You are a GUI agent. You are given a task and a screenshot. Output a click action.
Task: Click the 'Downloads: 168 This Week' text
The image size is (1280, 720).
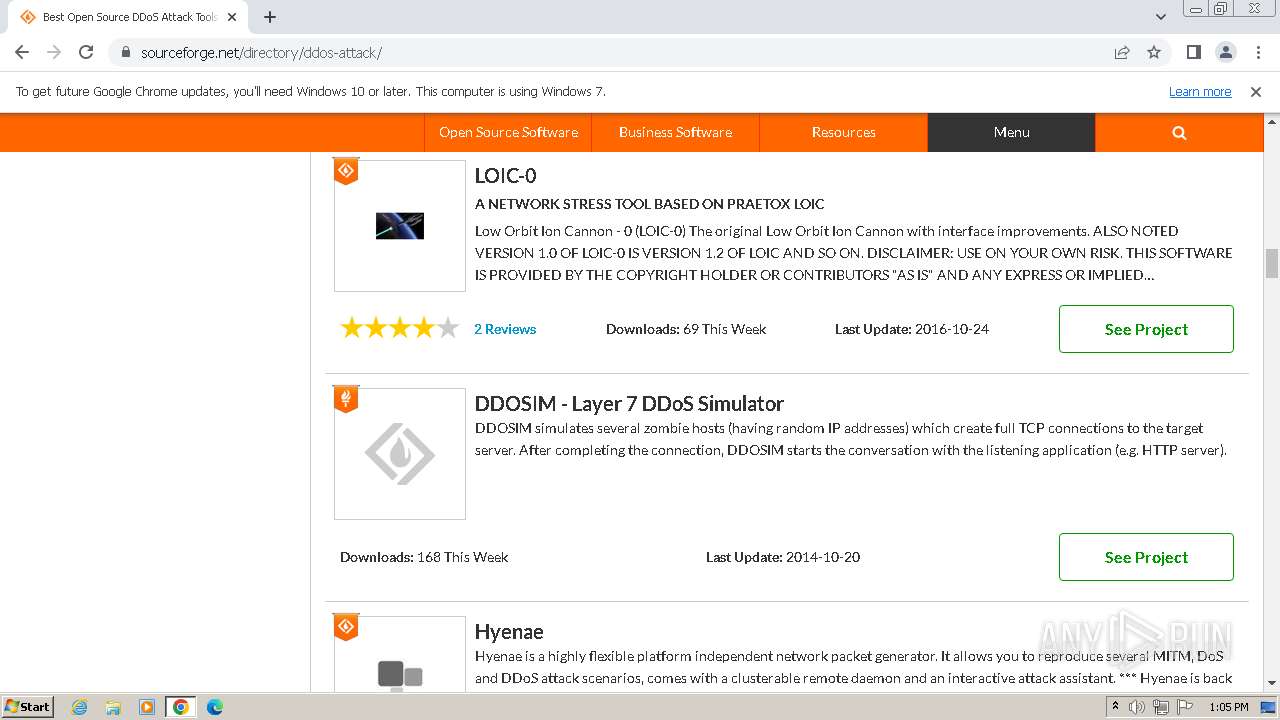(x=424, y=557)
